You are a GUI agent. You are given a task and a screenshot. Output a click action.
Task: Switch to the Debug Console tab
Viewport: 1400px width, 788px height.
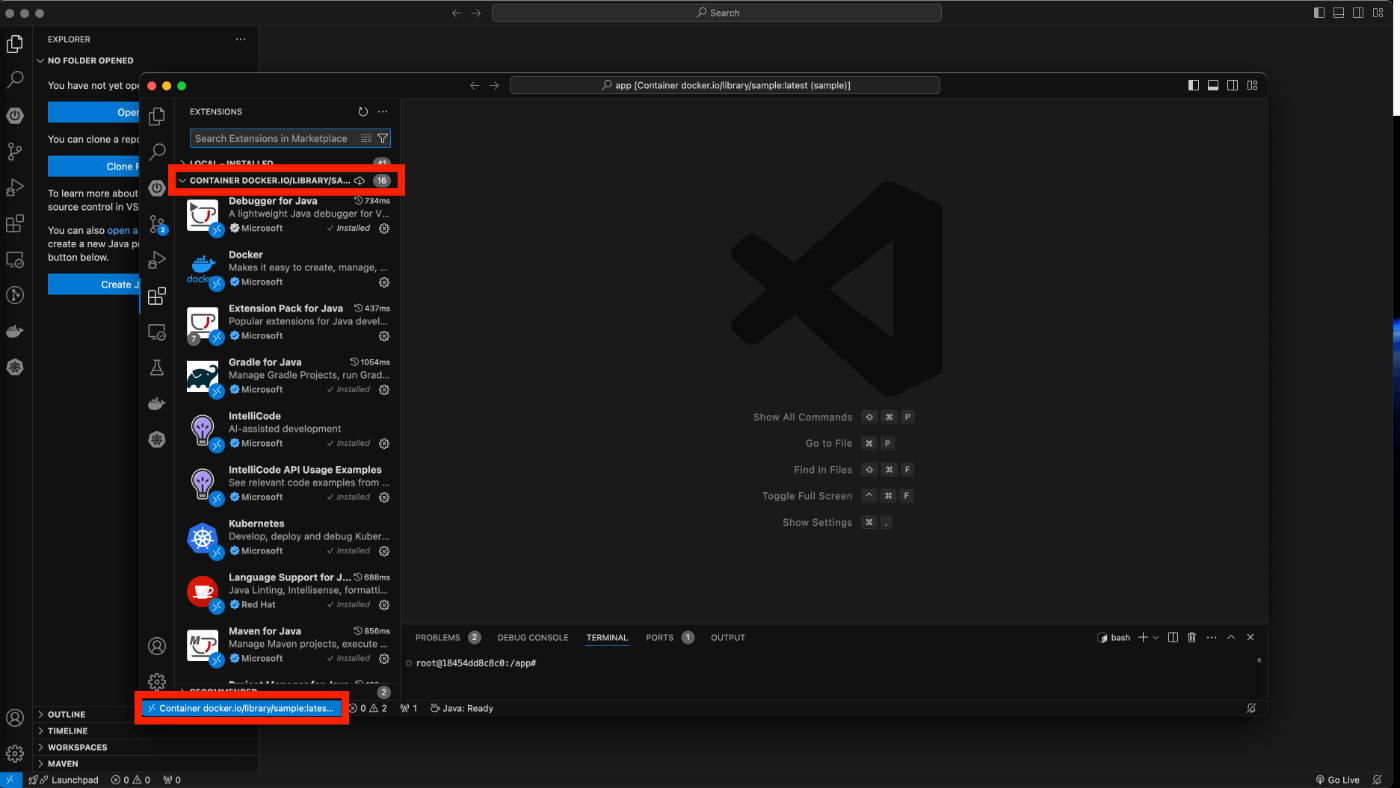(x=533, y=637)
